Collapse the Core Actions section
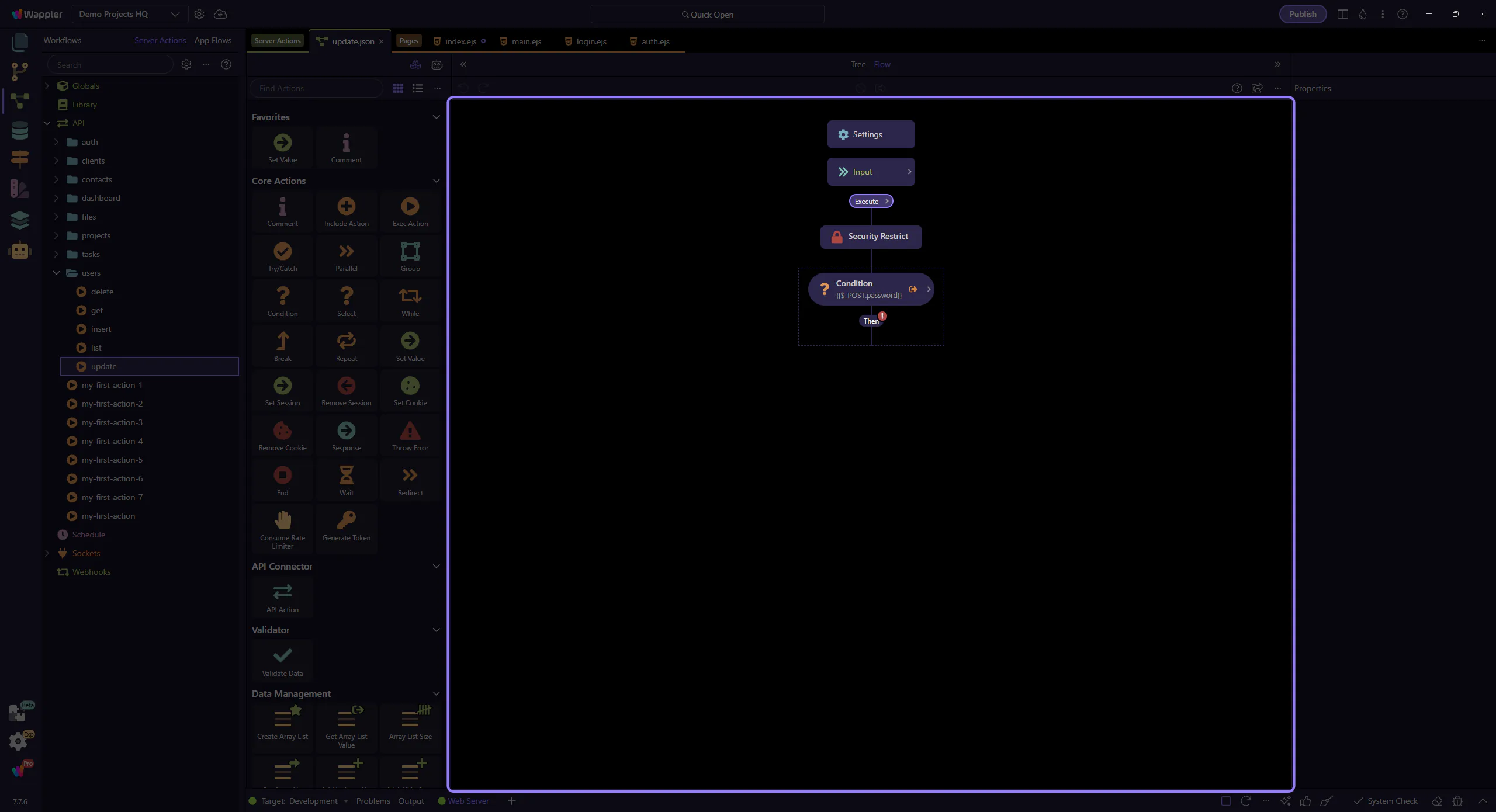The height and width of the screenshot is (812, 1496). [x=436, y=181]
